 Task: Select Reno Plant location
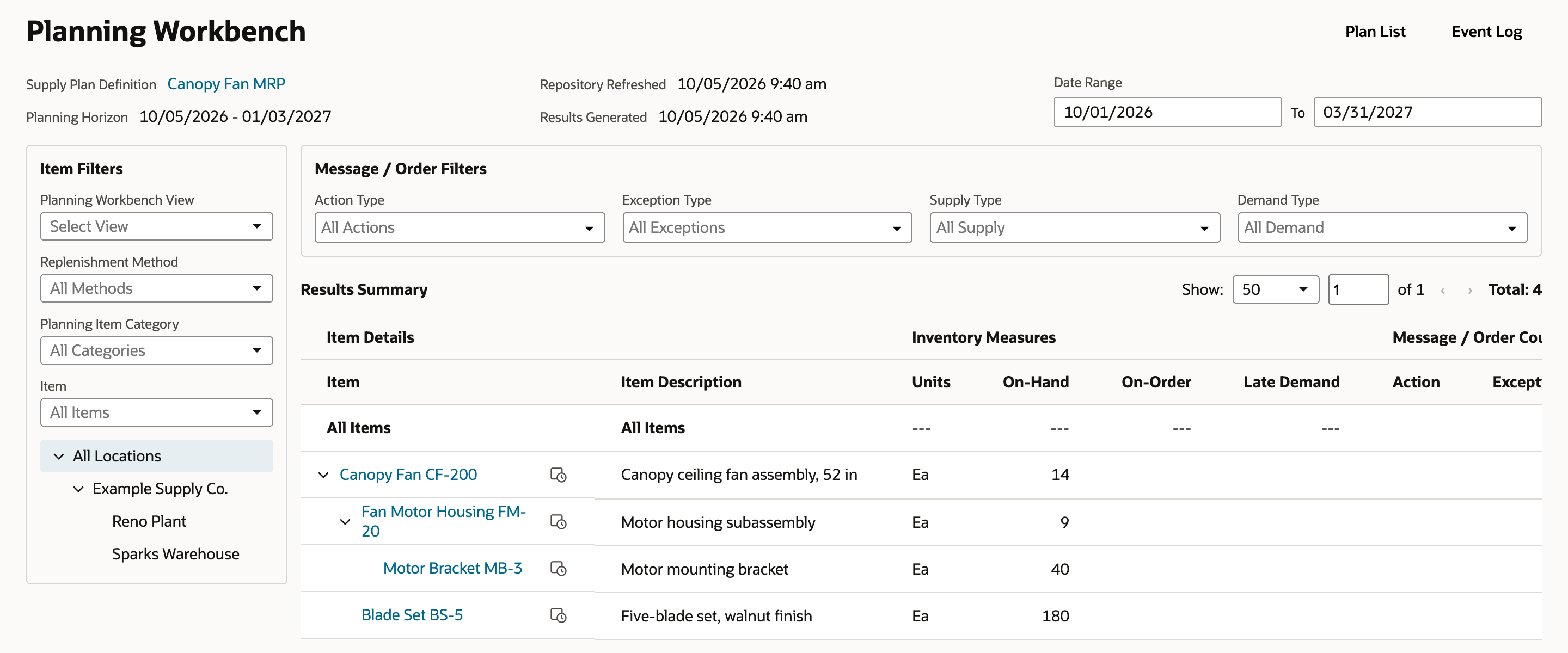[x=149, y=521]
